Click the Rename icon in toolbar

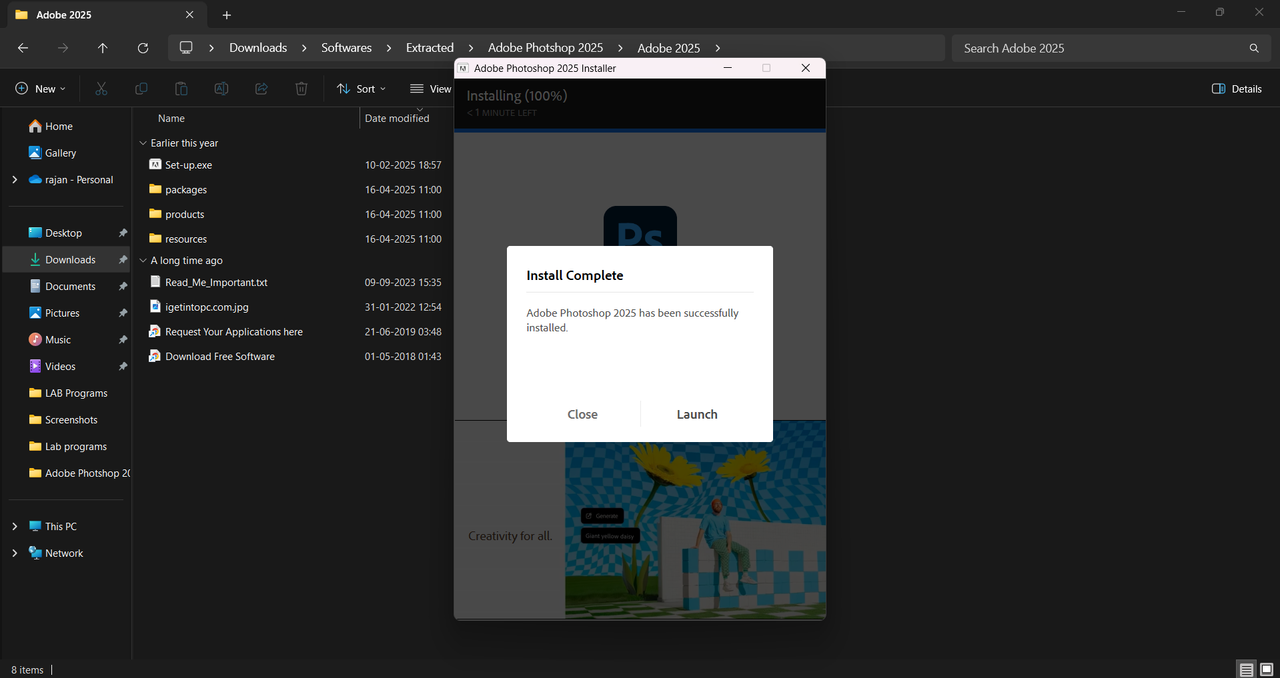[x=221, y=89]
